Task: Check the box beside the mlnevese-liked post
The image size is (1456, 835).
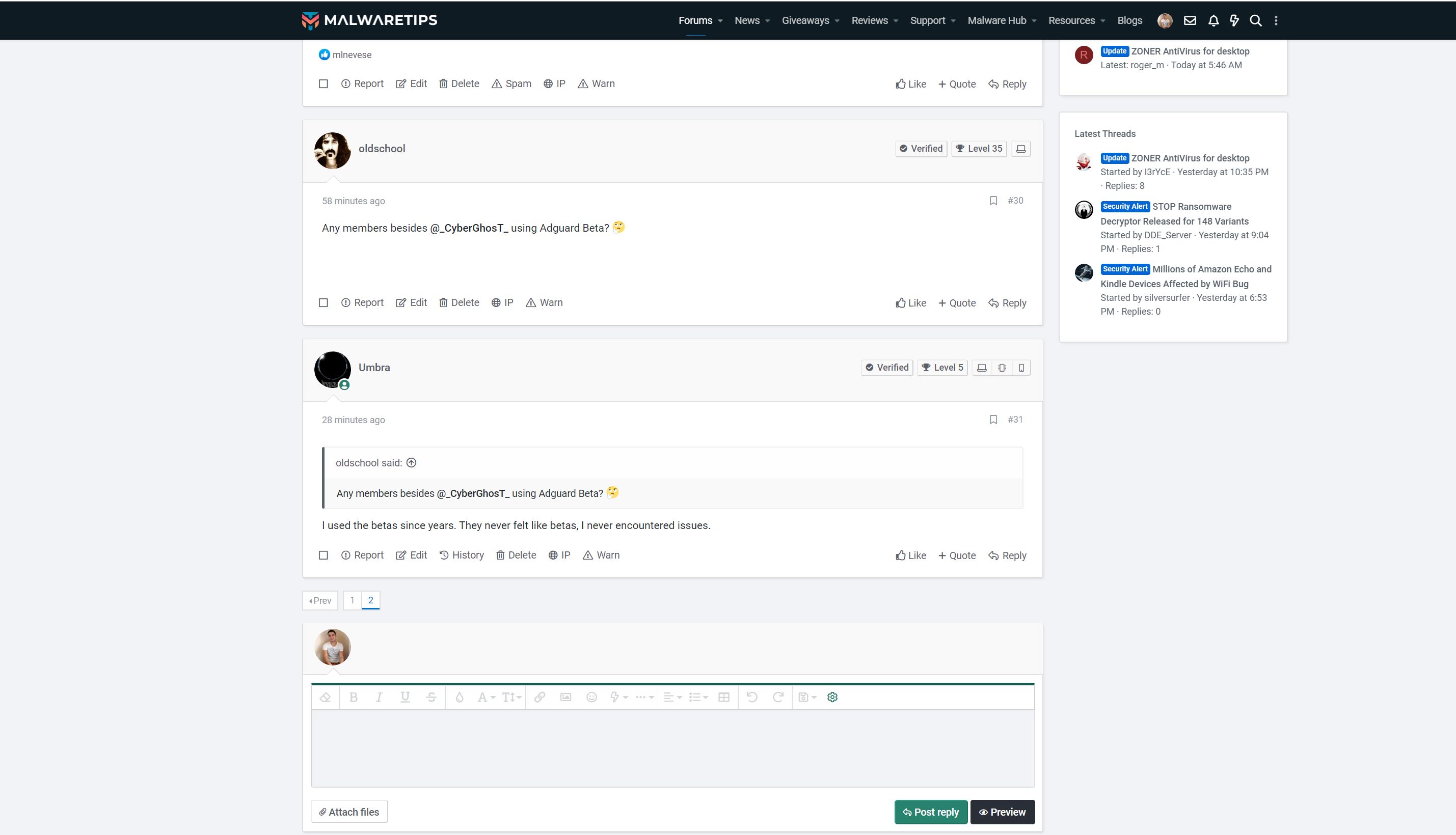Action: (323, 83)
